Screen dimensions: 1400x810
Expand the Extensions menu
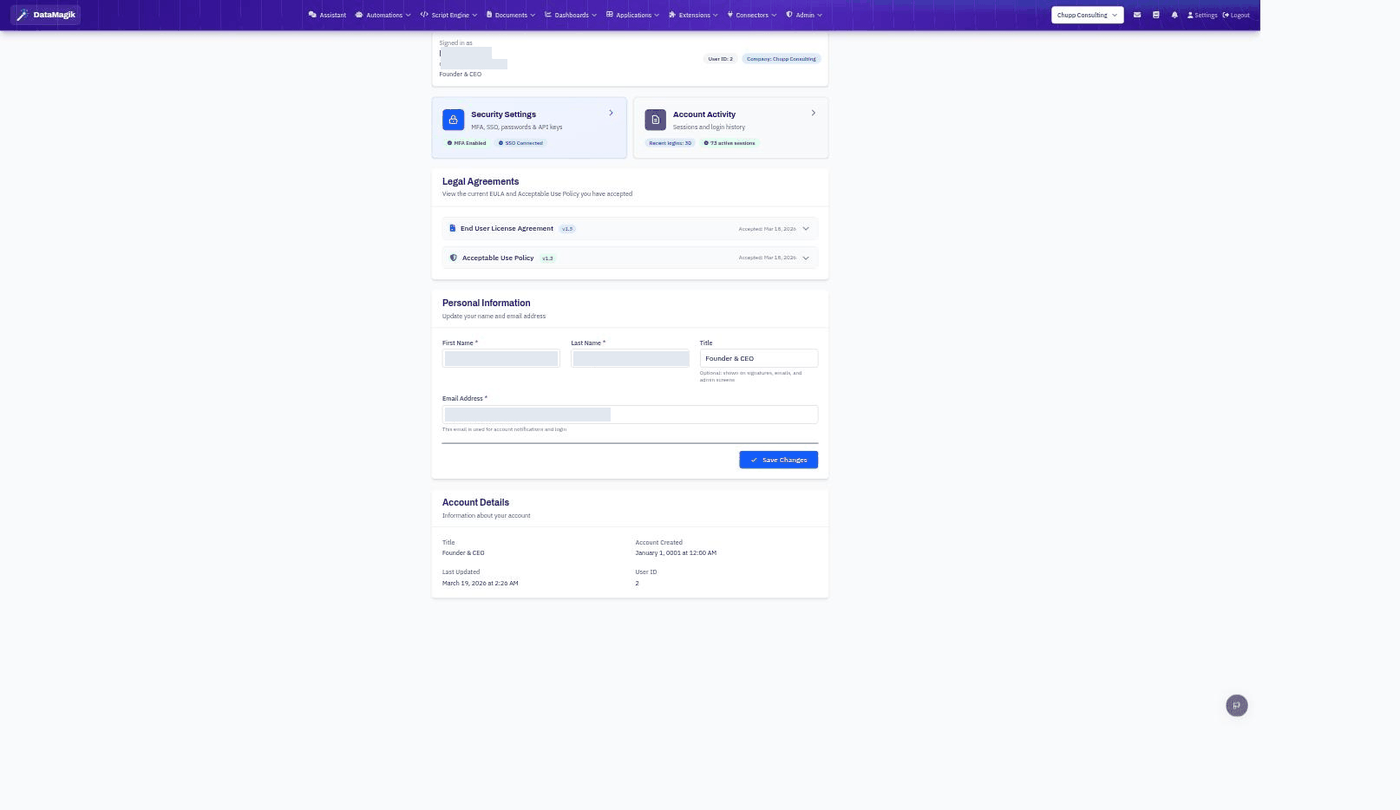click(x=693, y=15)
